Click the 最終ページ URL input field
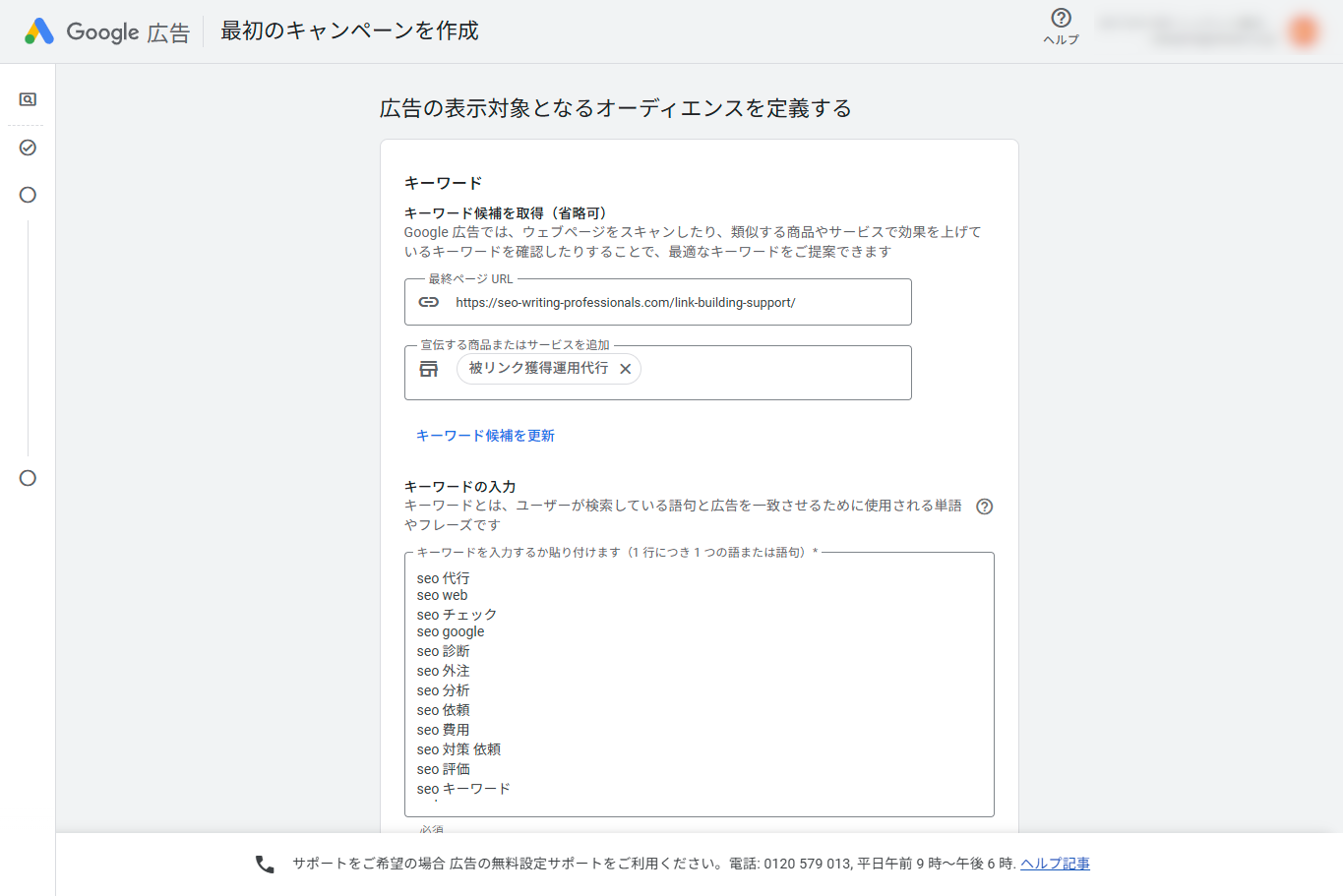This screenshot has height=896, width=1343. (x=689, y=302)
